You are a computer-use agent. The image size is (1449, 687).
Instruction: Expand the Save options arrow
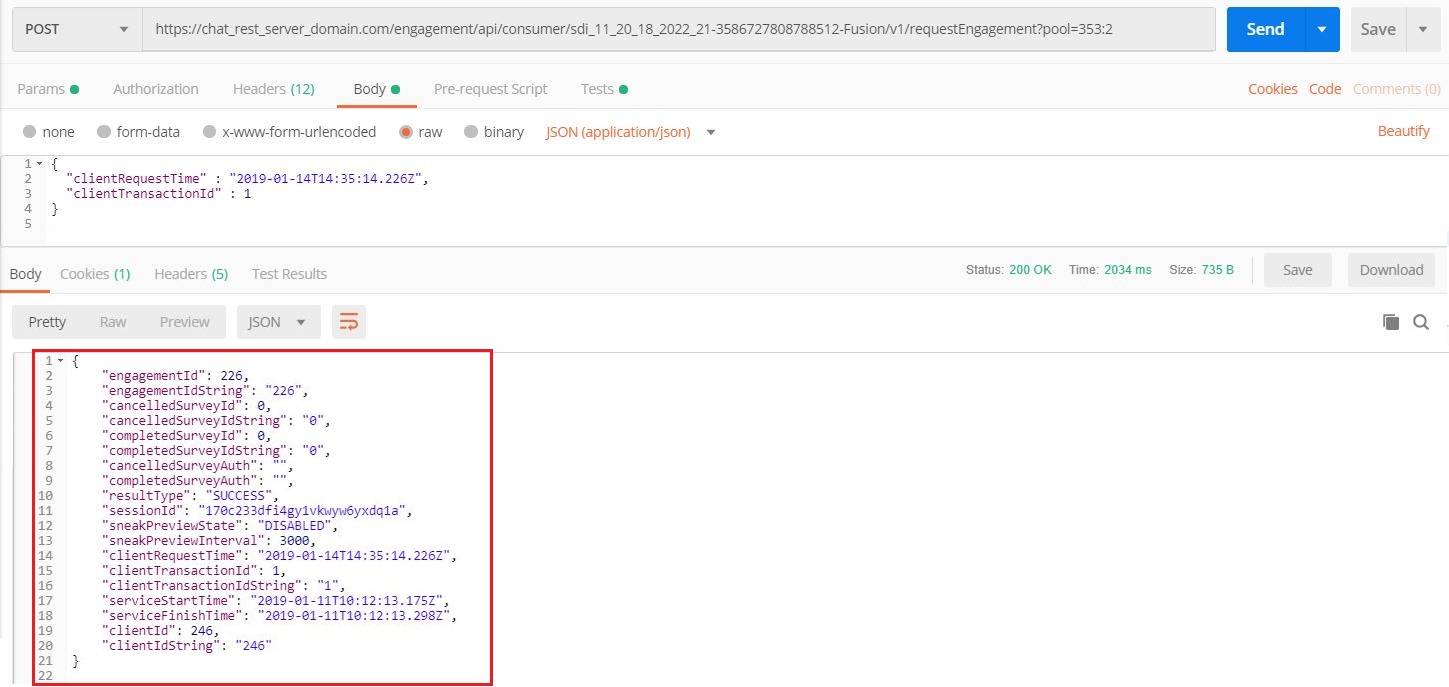(1423, 30)
